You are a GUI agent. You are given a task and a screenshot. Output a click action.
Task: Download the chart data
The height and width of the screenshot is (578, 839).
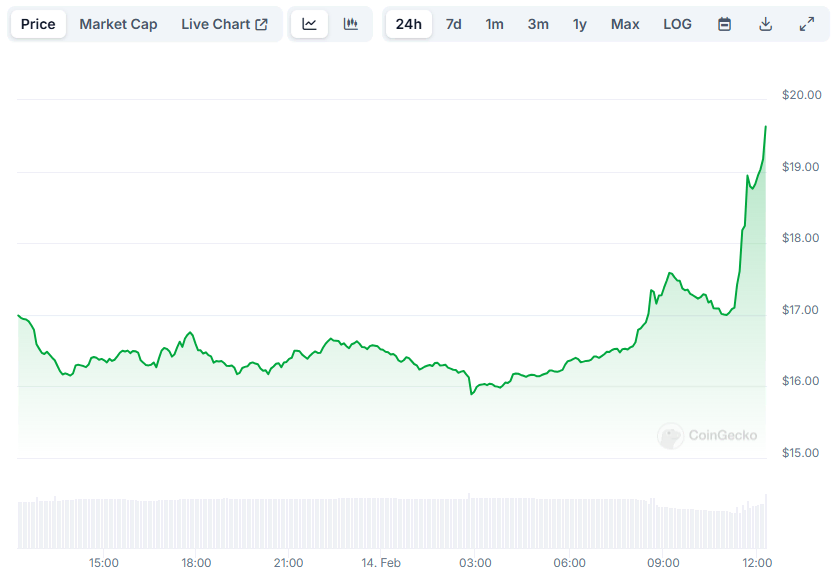pos(765,24)
